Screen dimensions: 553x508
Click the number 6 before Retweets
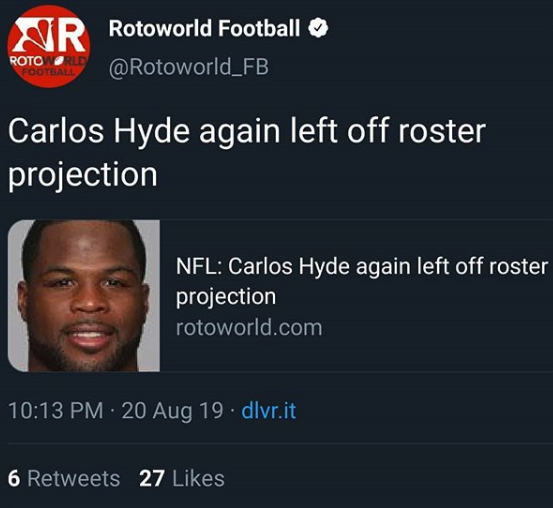coord(14,478)
